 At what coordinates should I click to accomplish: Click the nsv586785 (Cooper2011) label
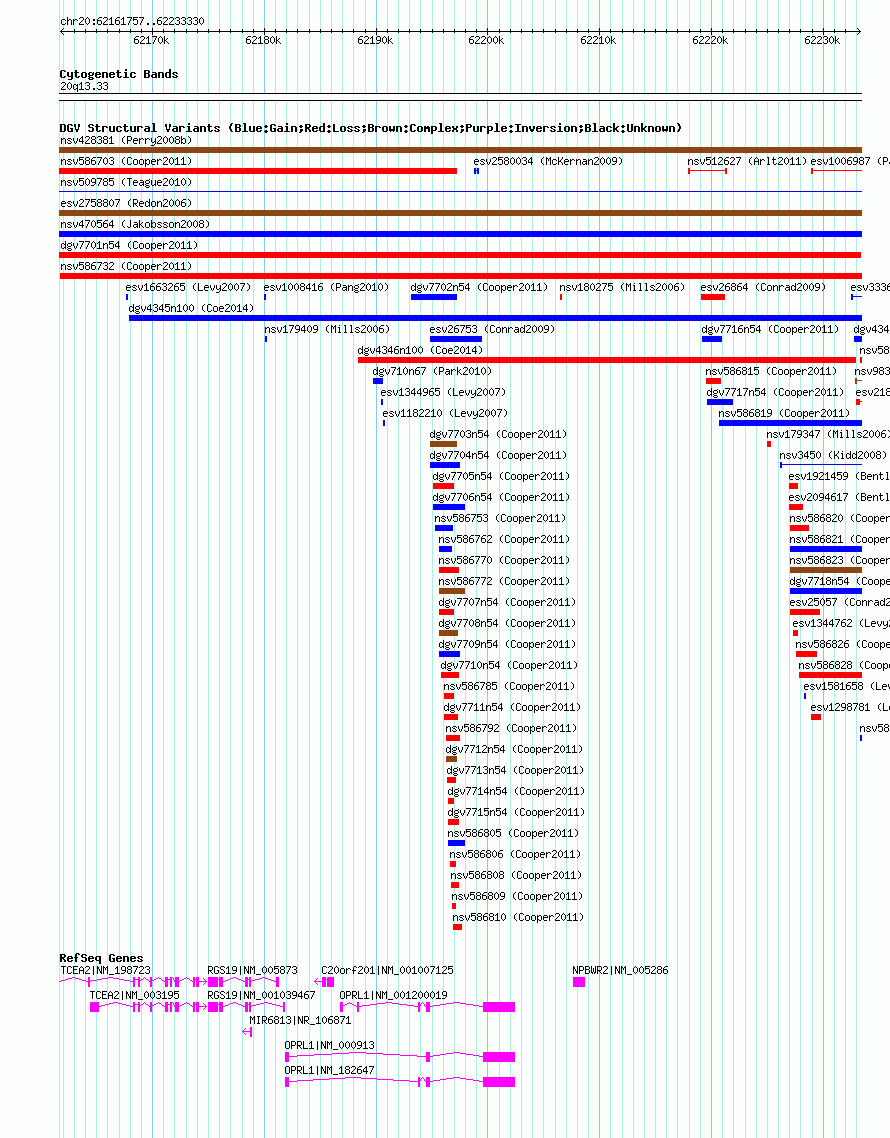509,687
